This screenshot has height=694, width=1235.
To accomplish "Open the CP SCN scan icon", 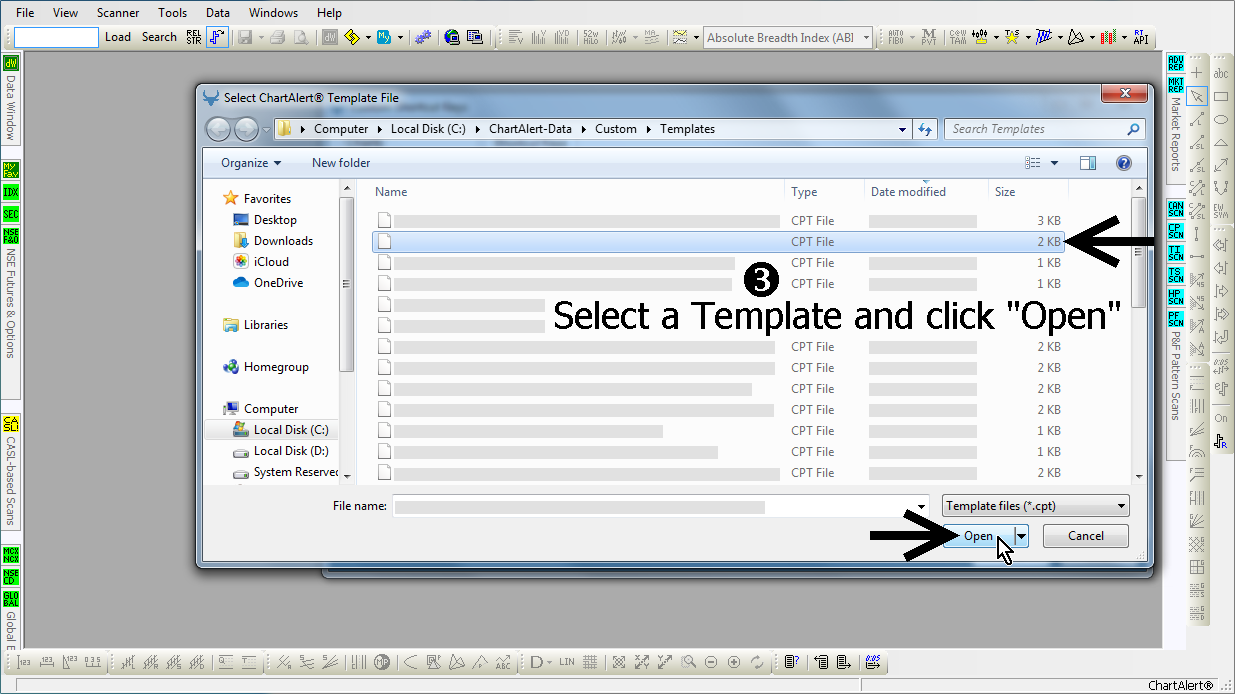I will pos(1175,231).
